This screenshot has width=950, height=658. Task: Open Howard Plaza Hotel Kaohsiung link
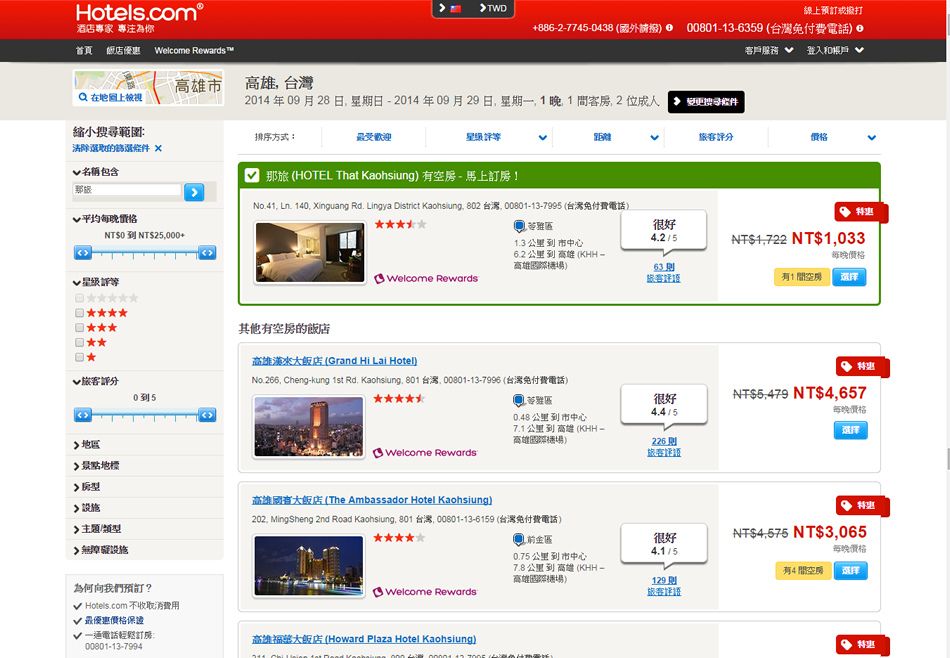(364, 639)
